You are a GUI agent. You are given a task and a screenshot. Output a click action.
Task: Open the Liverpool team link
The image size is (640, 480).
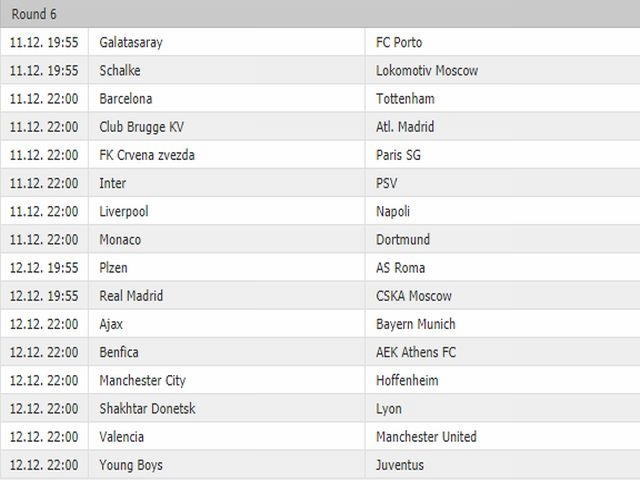pos(124,211)
